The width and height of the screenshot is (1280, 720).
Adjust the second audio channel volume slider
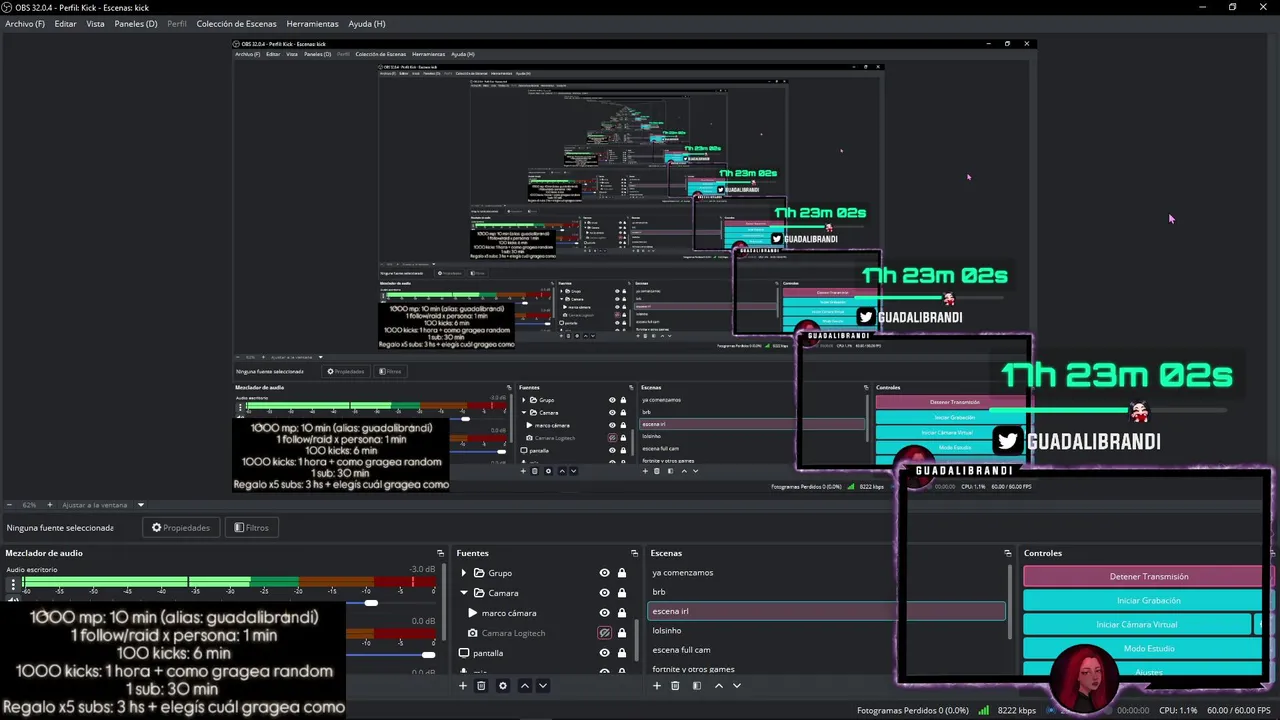tap(428, 655)
